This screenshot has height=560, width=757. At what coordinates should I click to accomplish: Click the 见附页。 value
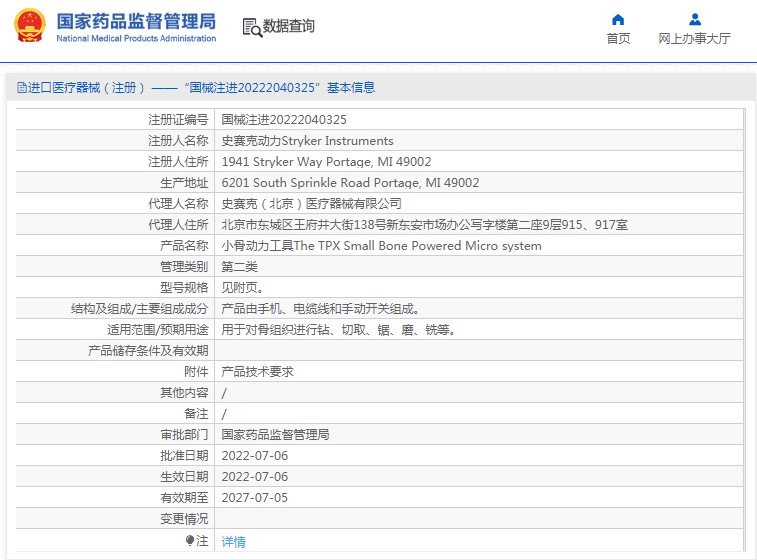pyautogui.click(x=242, y=288)
